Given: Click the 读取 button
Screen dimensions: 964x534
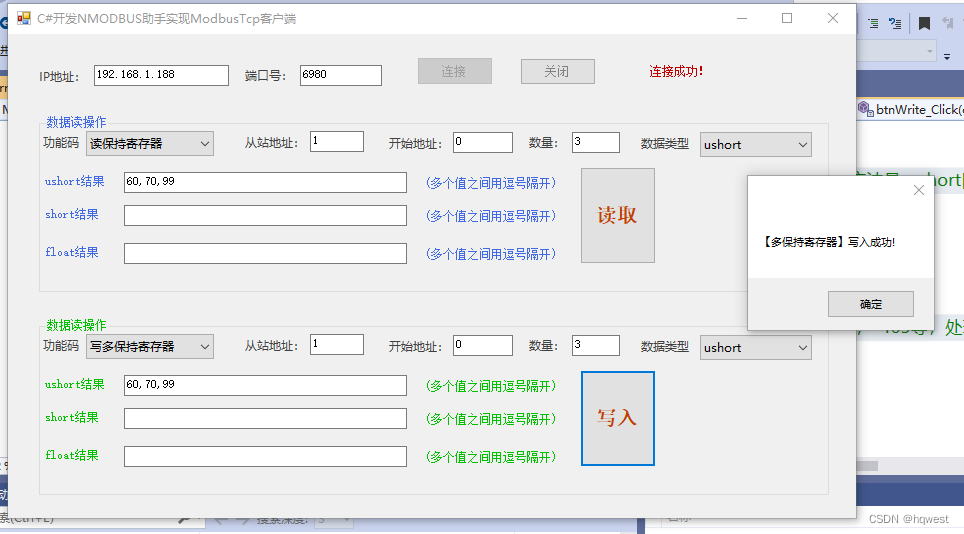Looking at the screenshot, I should pyautogui.click(x=618, y=216).
